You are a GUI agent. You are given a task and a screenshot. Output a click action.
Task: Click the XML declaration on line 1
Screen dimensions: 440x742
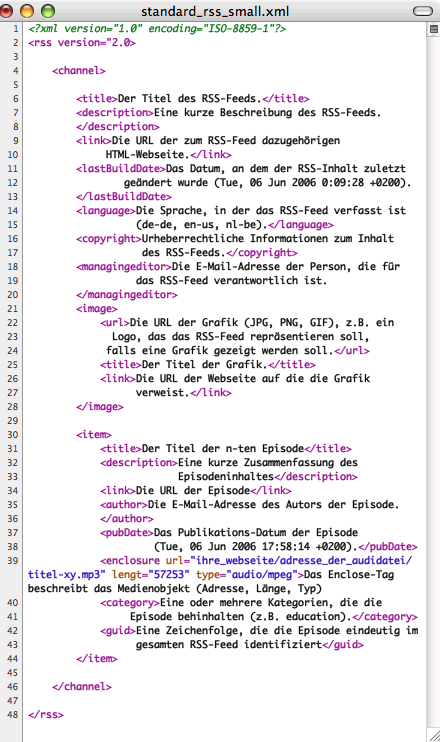click(157, 28)
